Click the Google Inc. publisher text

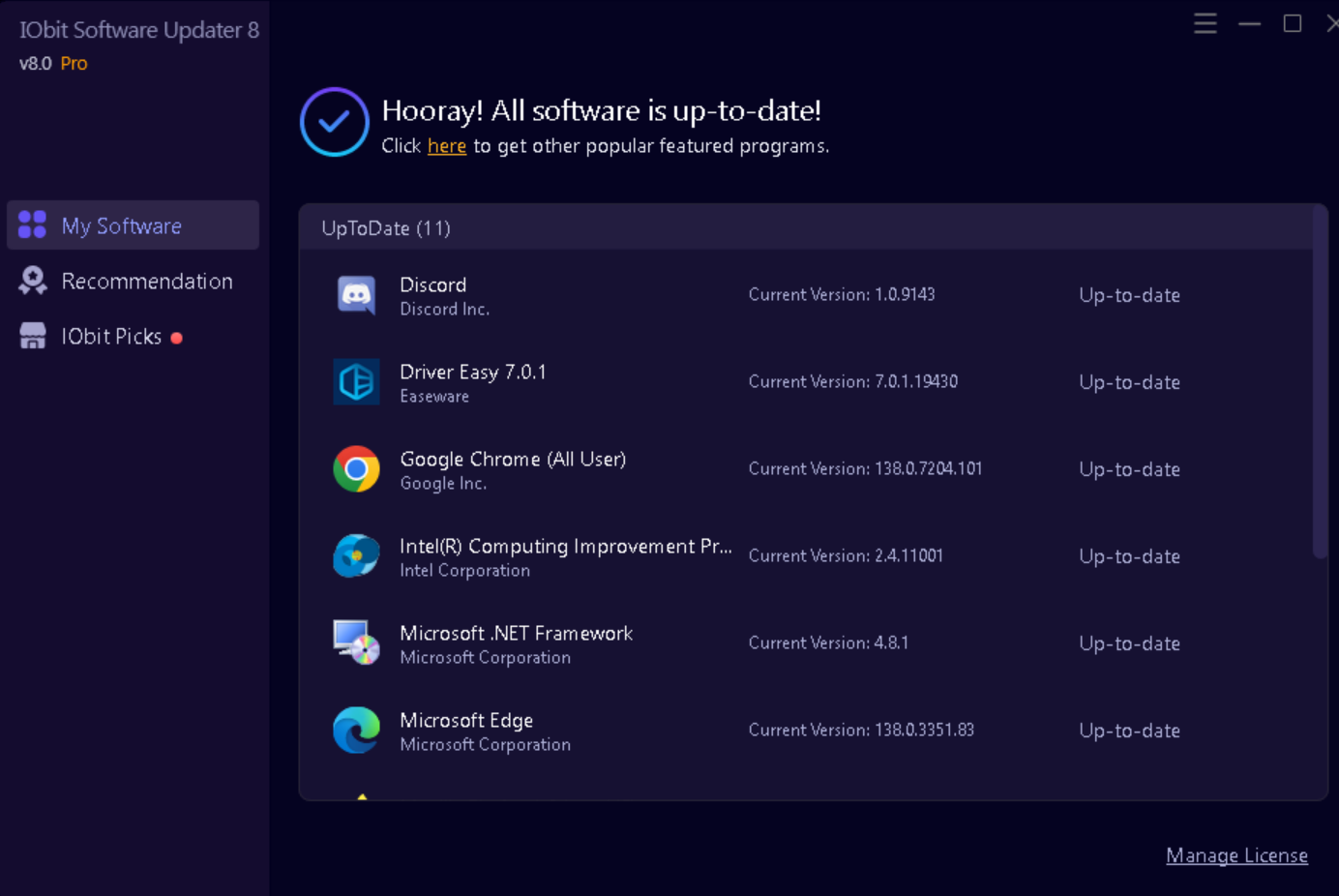443,483
